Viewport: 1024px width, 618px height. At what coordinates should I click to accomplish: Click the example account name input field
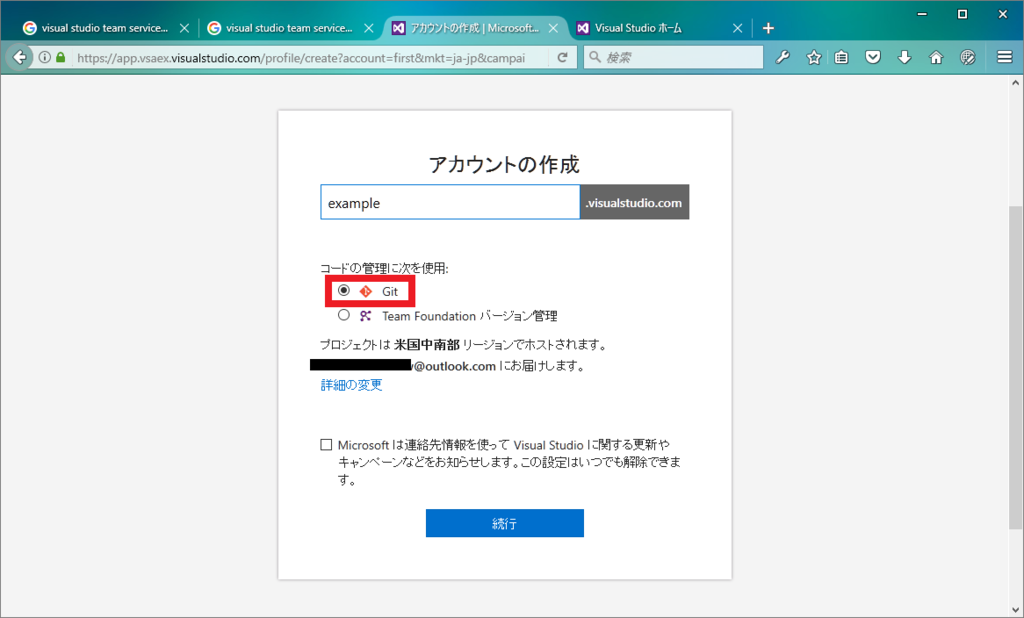(x=450, y=202)
